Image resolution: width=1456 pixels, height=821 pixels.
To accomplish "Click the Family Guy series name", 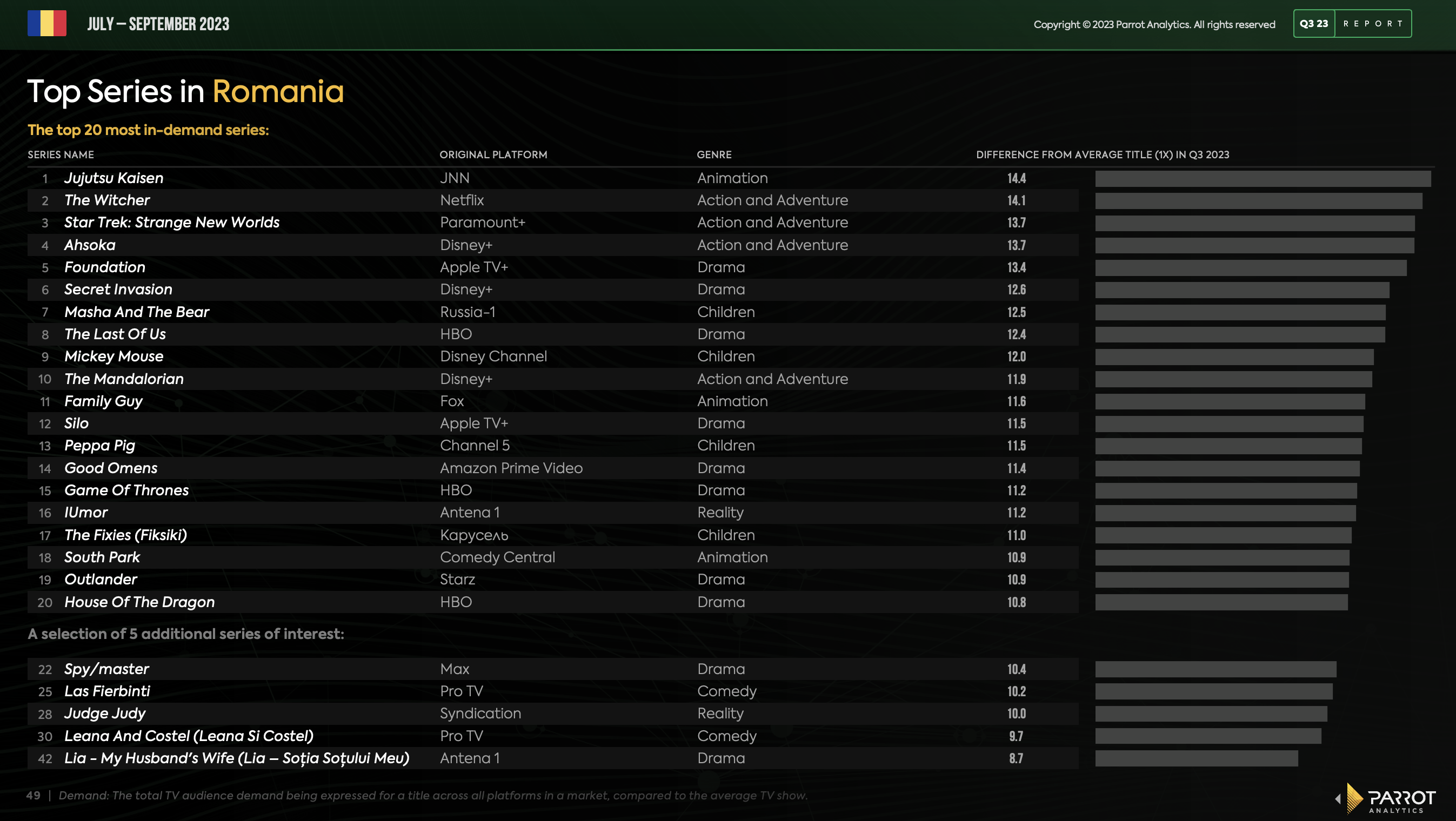I will click(103, 401).
